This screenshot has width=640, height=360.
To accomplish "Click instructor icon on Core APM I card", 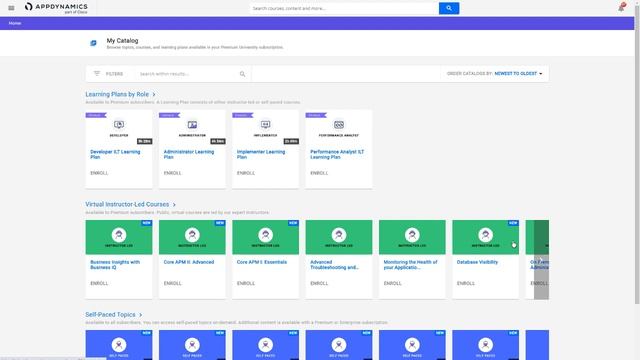I will coord(265,235).
